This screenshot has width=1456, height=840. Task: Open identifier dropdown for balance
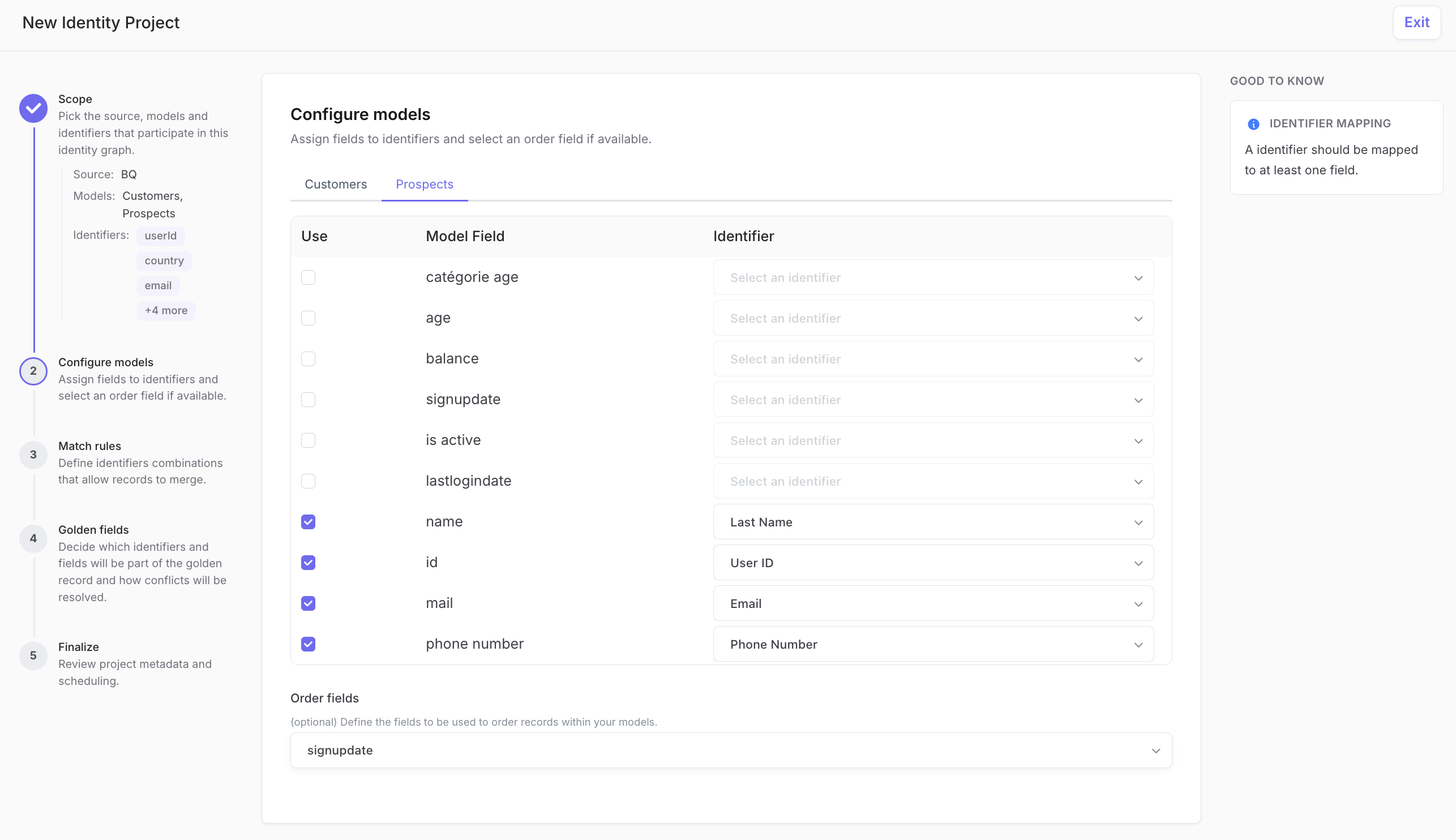(x=933, y=359)
